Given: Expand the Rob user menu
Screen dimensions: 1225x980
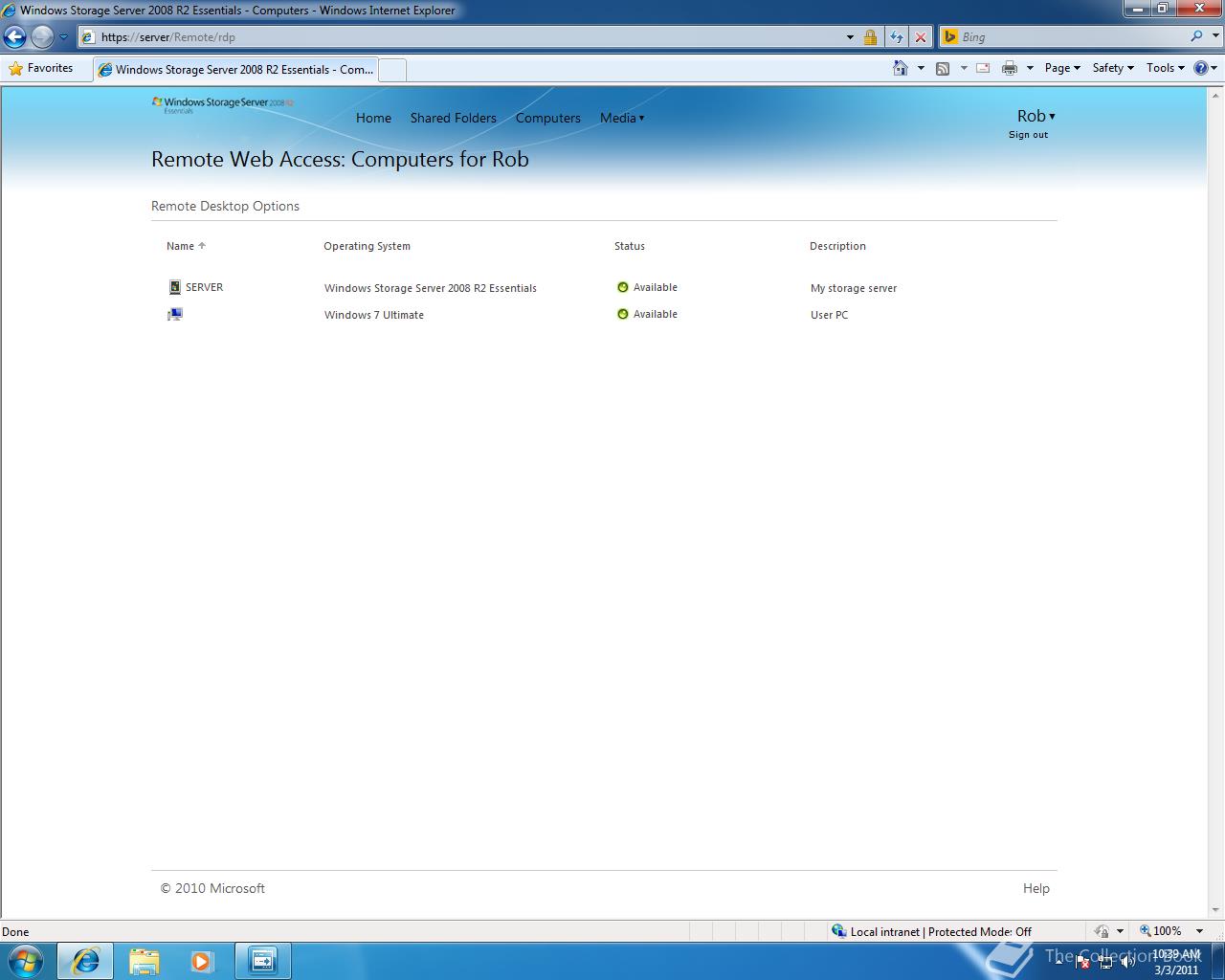Looking at the screenshot, I should click(1036, 116).
